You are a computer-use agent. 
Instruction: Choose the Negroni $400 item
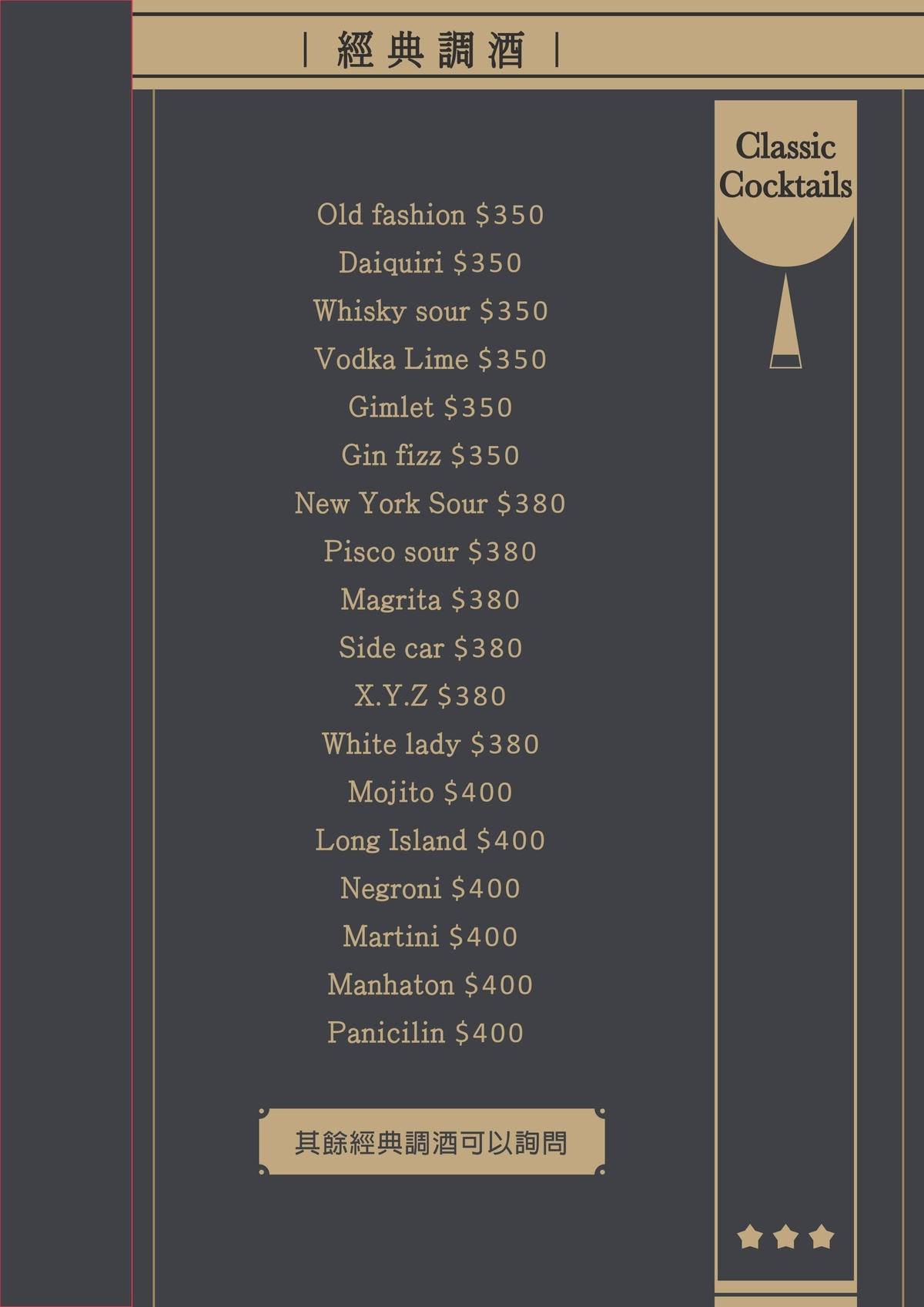(430, 889)
